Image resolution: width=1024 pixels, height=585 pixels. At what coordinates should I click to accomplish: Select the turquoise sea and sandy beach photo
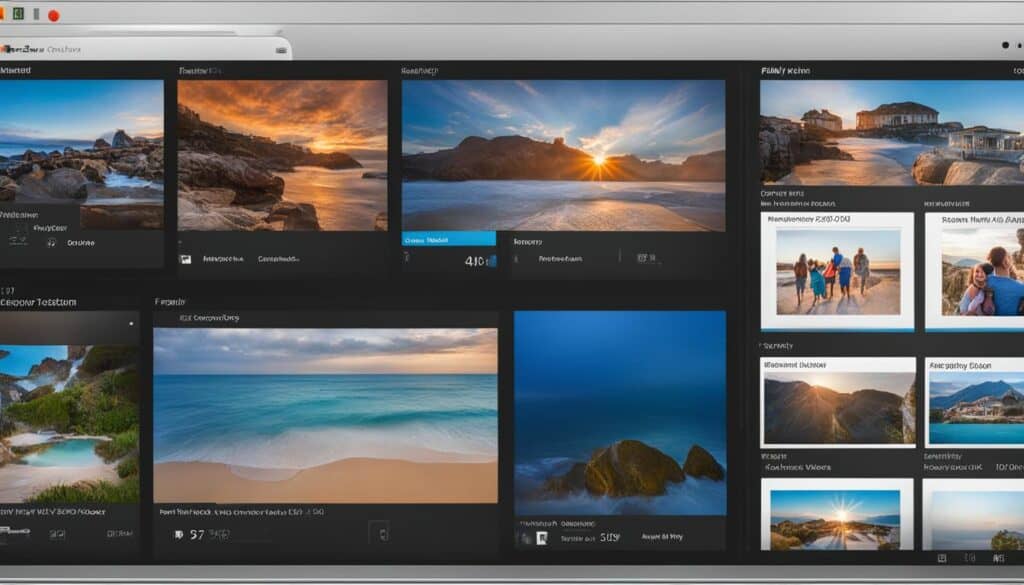pos(325,415)
